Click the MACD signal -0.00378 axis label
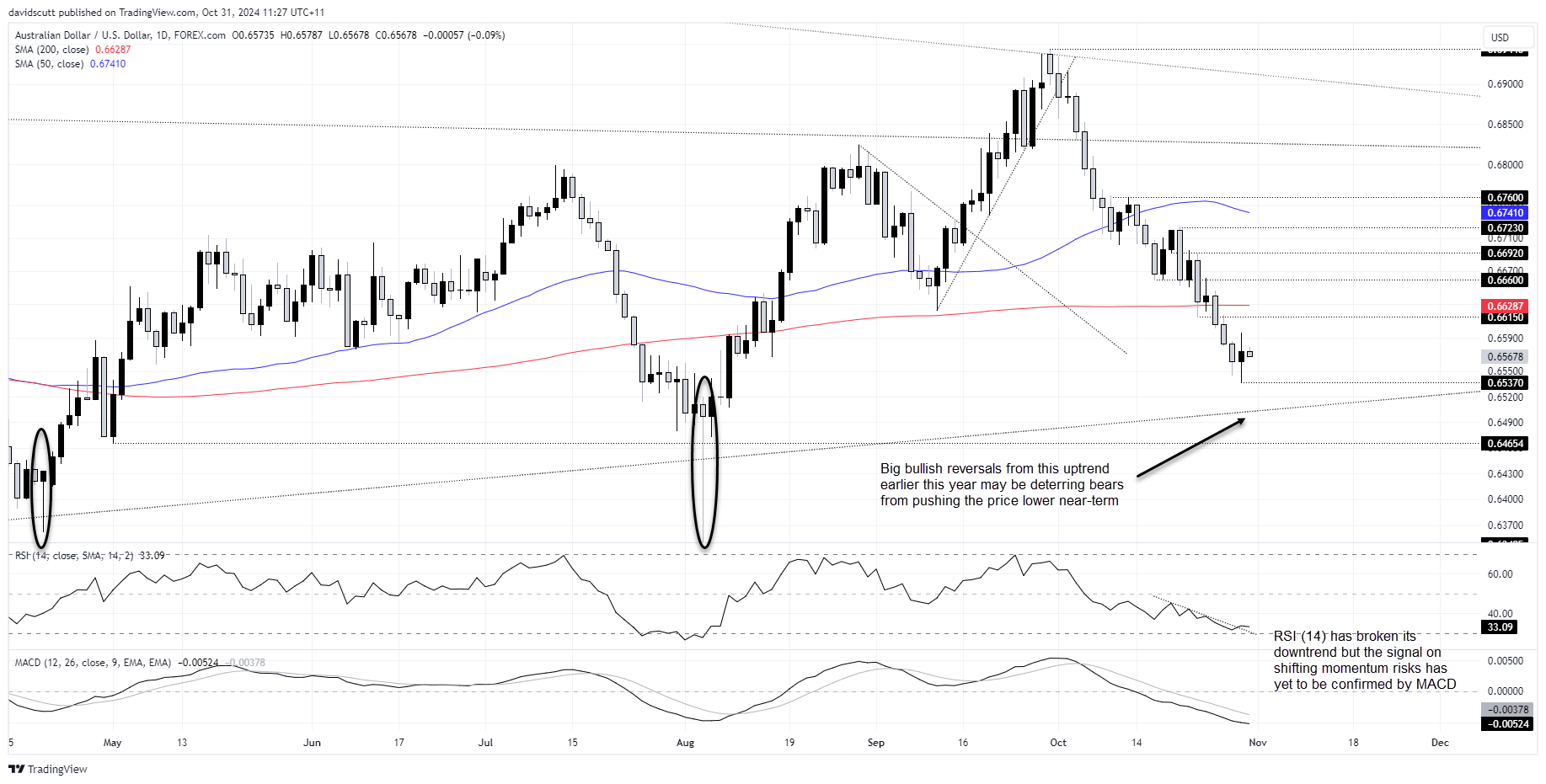 pyautogui.click(x=1507, y=710)
